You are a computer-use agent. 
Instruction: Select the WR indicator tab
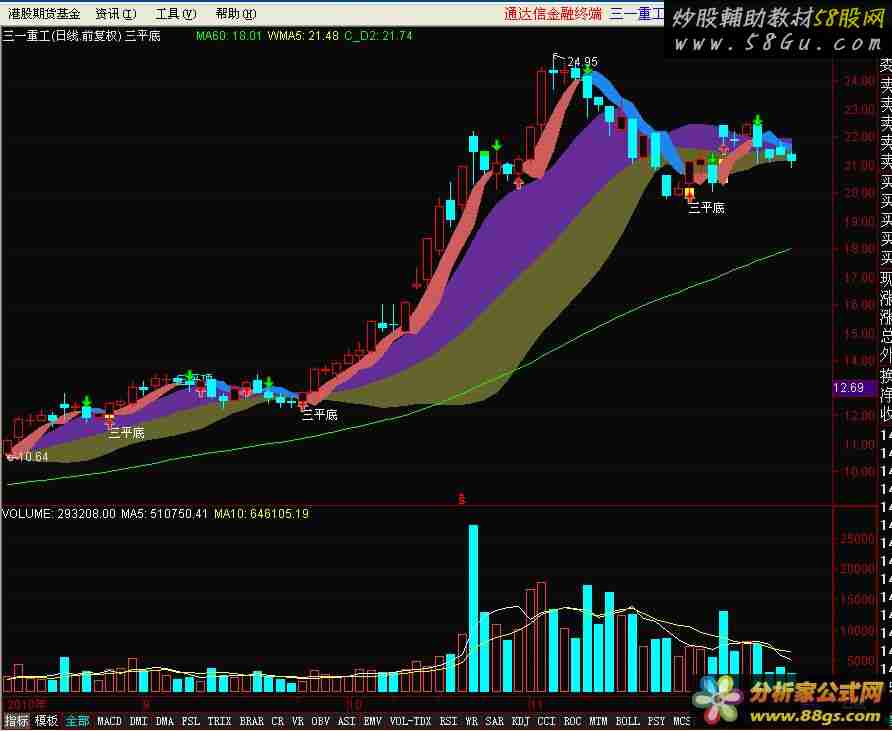472,721
